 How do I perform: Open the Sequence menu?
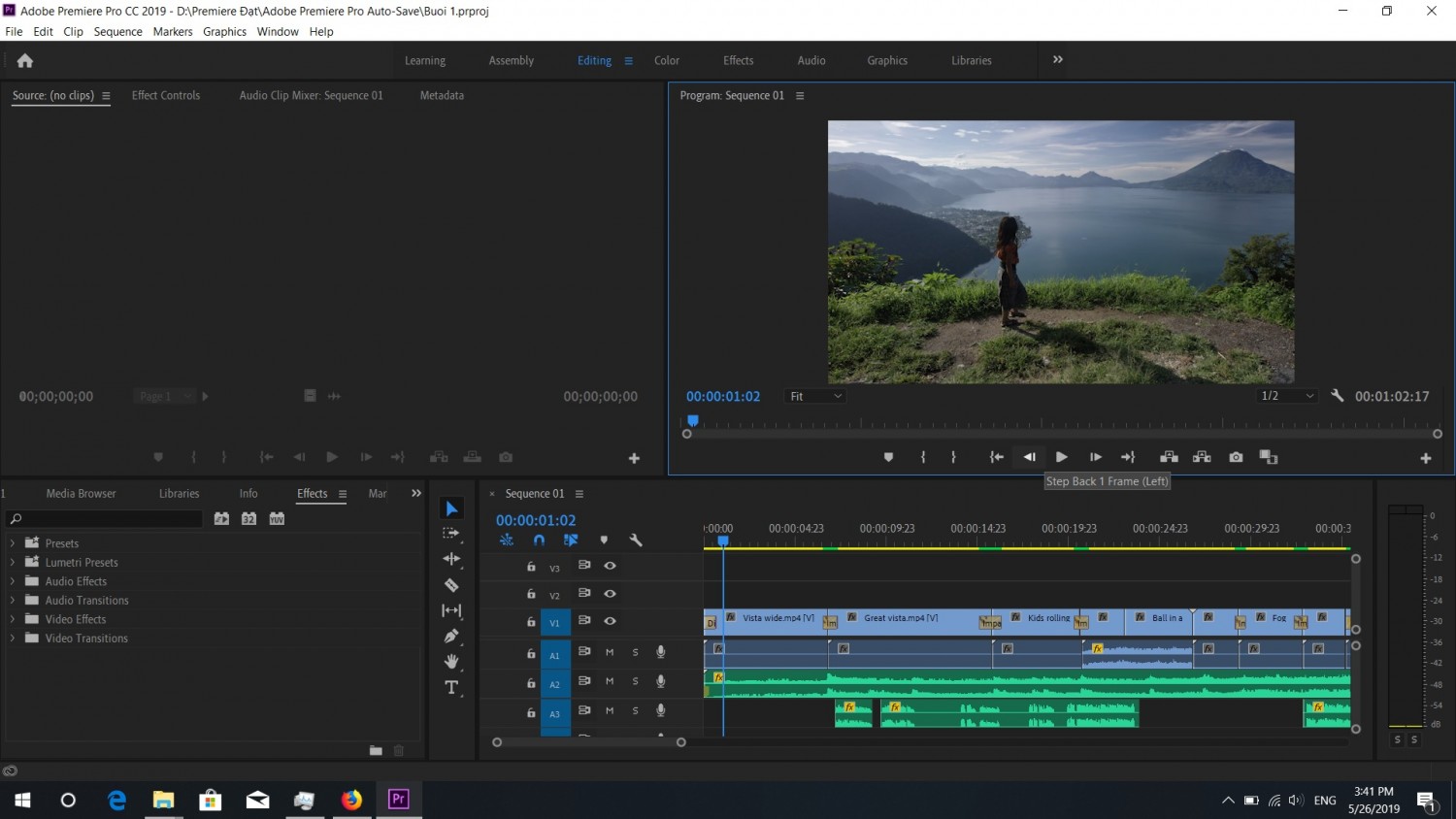point(117,32)
